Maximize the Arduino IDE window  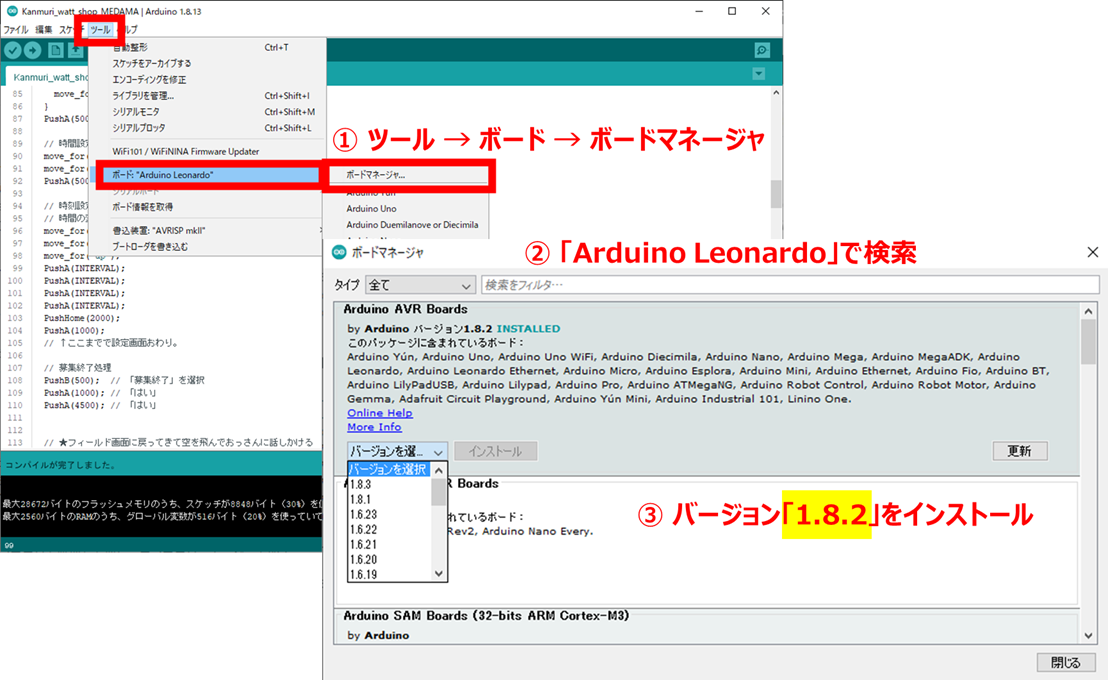tap(732, 11)
